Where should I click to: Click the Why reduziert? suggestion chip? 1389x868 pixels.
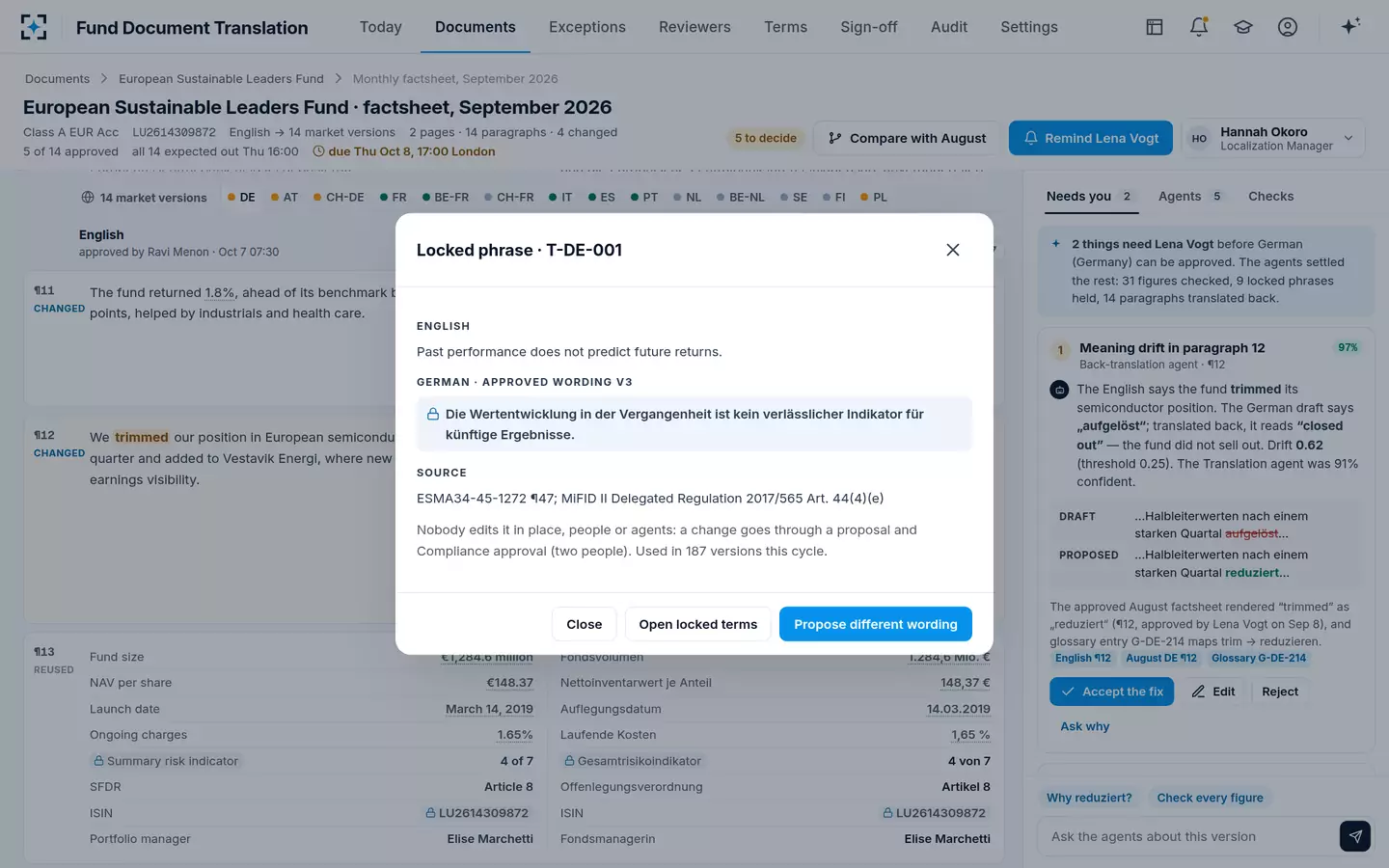click(1089, 798)
